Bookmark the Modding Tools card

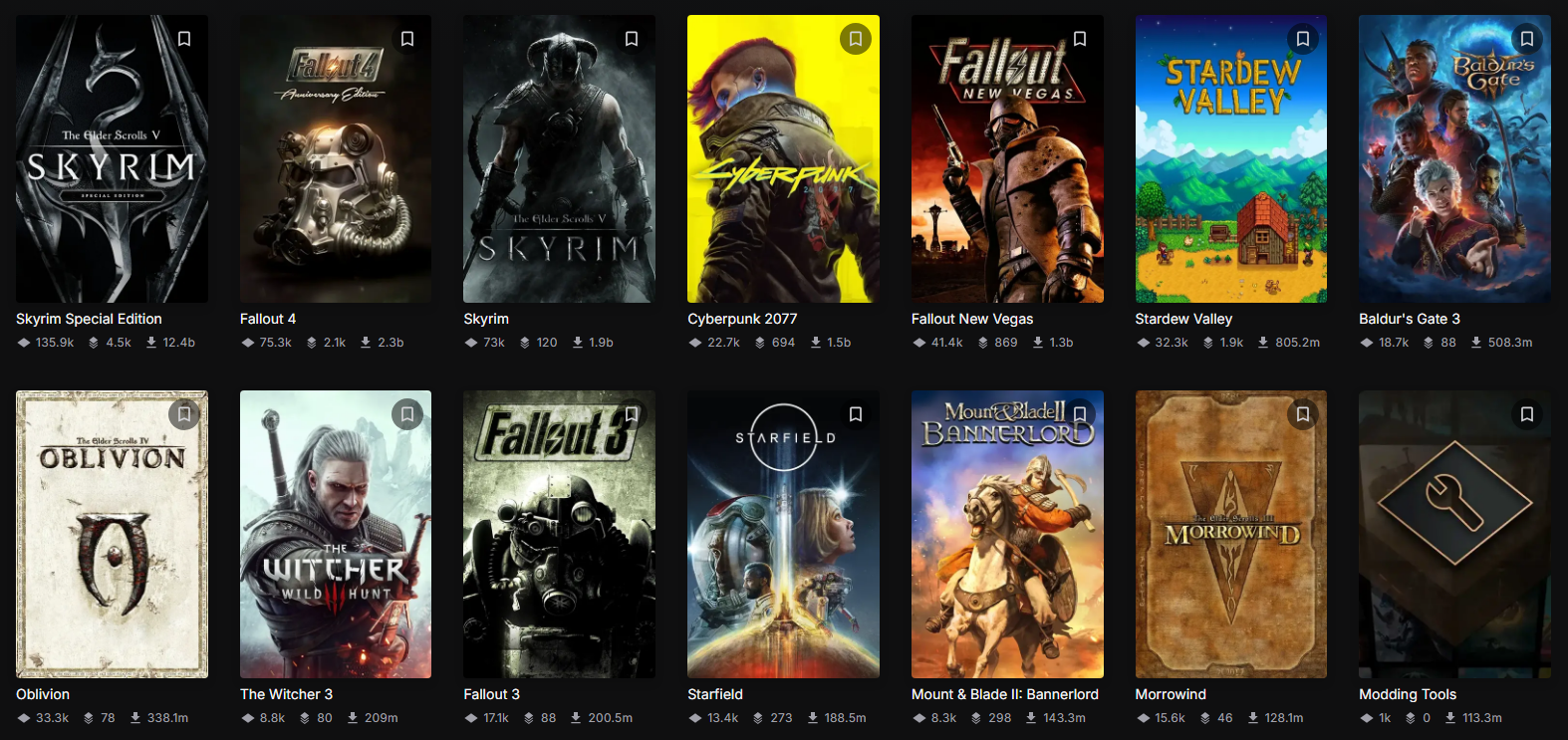[1527, 414]
